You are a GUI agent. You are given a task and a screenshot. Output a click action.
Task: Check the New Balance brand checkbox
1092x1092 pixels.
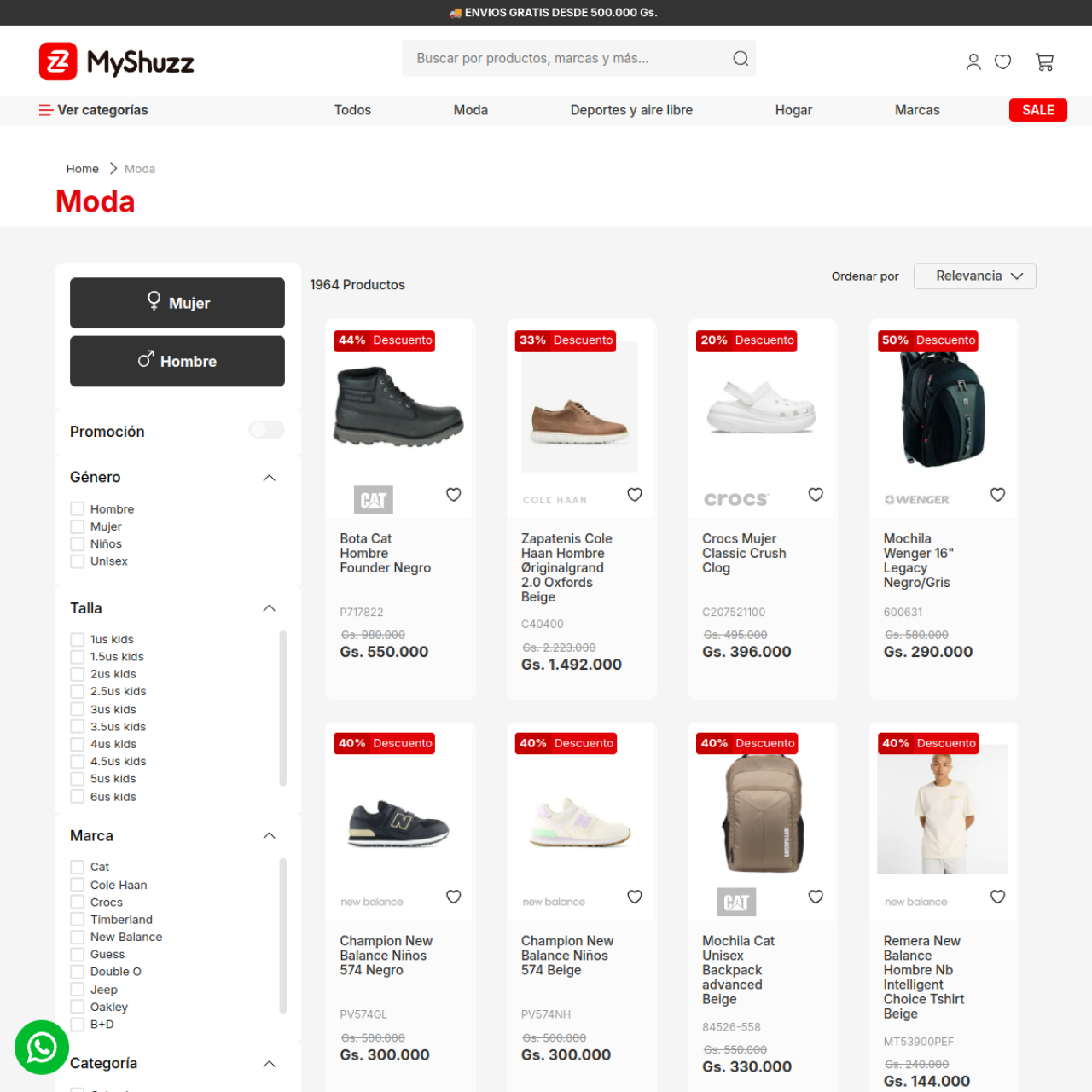[77, 937]
